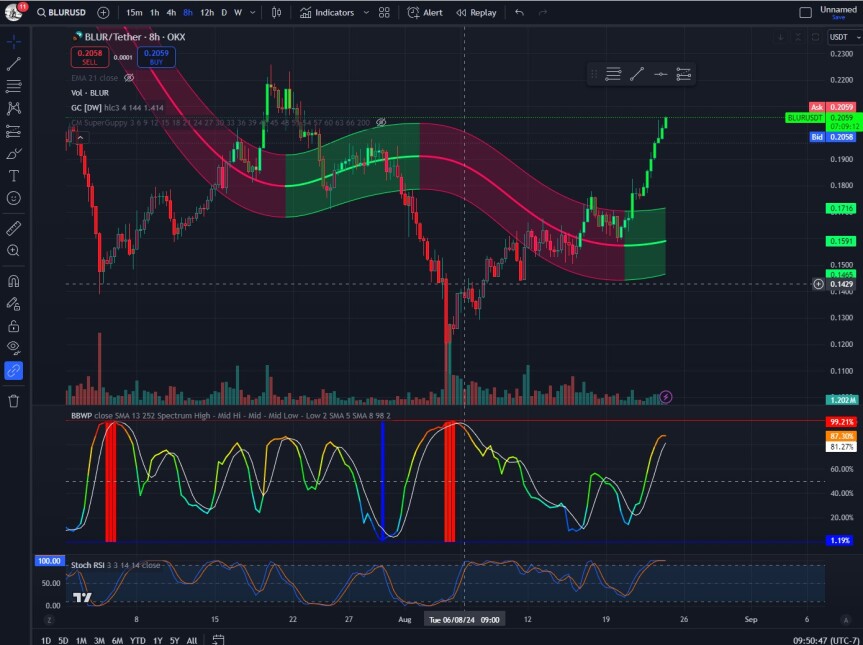This screenshot has height=645, width=863.
Task: Open the Indicators dialog
Action: click(x=327, y=13)
